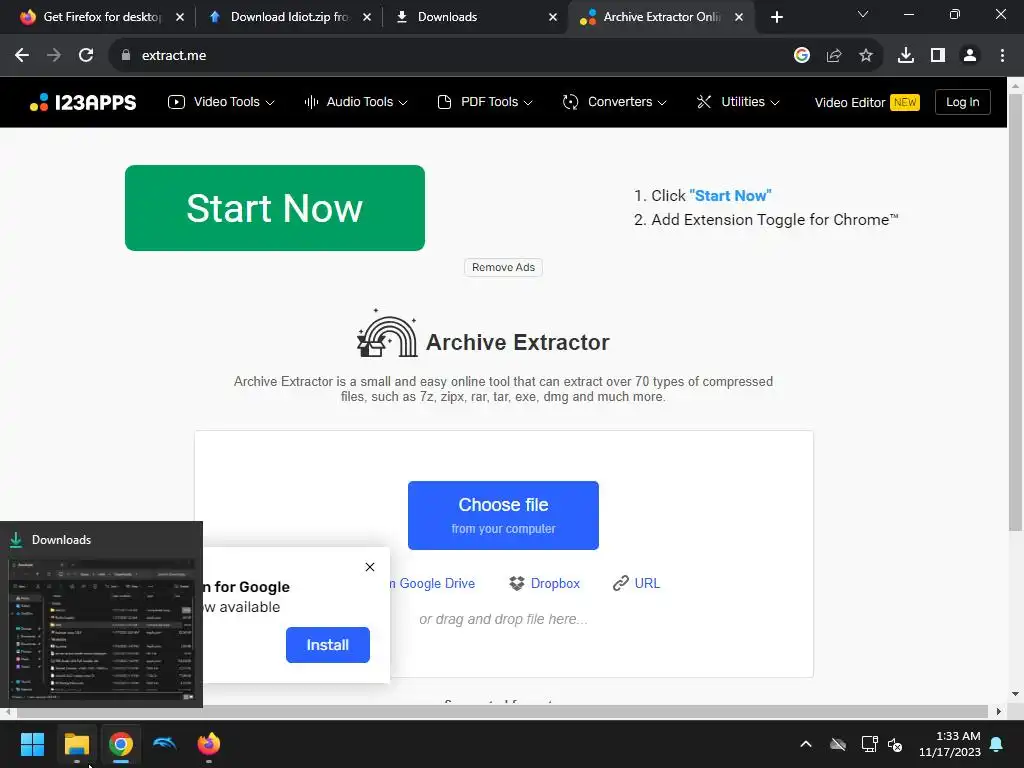
Task: Click the Install button in popup
Action: point(328,645)
